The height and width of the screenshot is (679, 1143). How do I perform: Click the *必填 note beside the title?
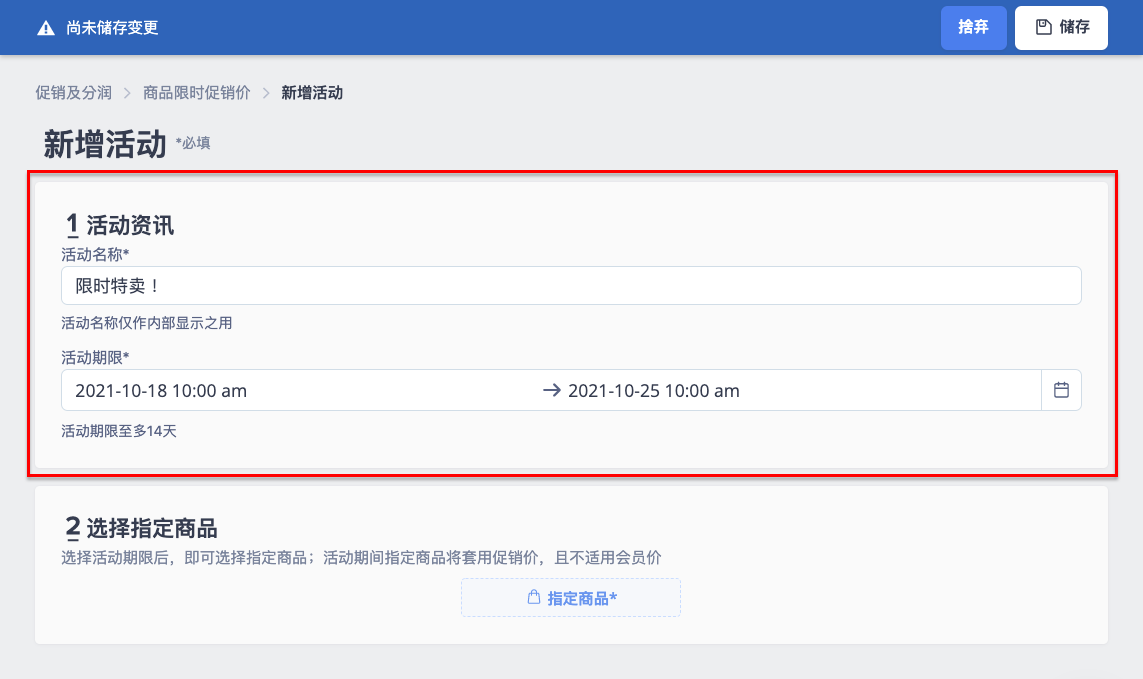193,143
